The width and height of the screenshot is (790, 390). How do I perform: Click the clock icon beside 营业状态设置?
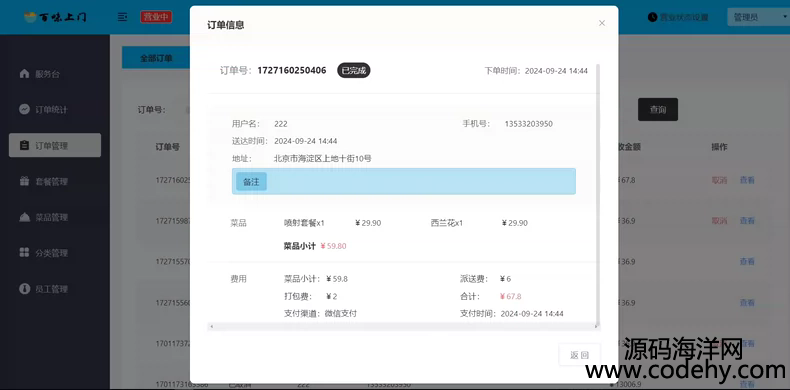click(652, 17)
